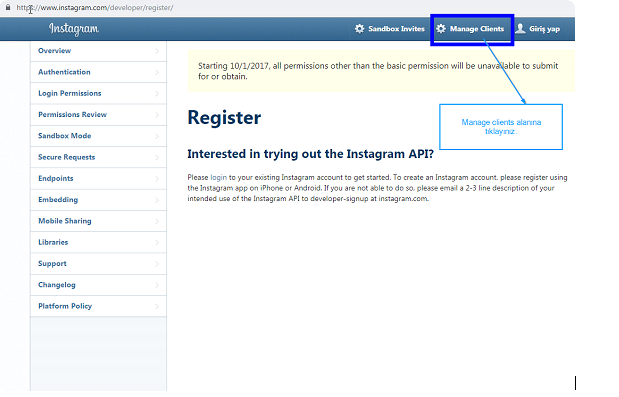Click the padlock icon in the address bar
Screen dimensions: 619x397
pyautogui.click(x=8, y=7)
